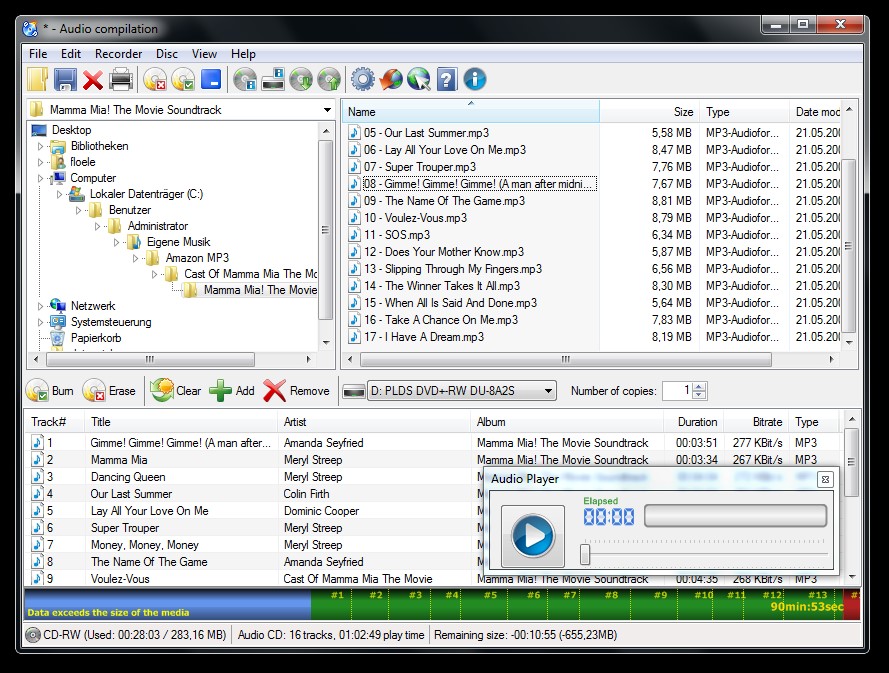Image resolution: width=889 pixels, height=673 pixels.
Task: Click the drive icon beside the recorder dropdown
Action: coord(354,391)
